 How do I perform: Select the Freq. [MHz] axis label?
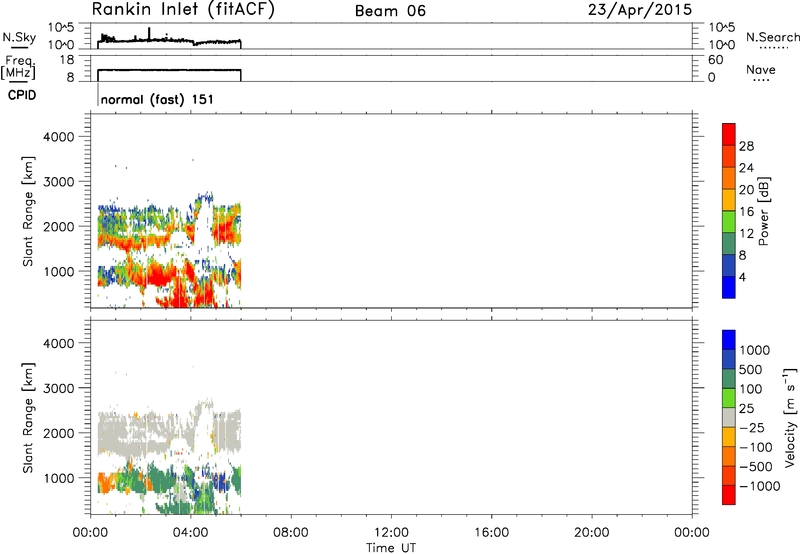coord(18,68)
